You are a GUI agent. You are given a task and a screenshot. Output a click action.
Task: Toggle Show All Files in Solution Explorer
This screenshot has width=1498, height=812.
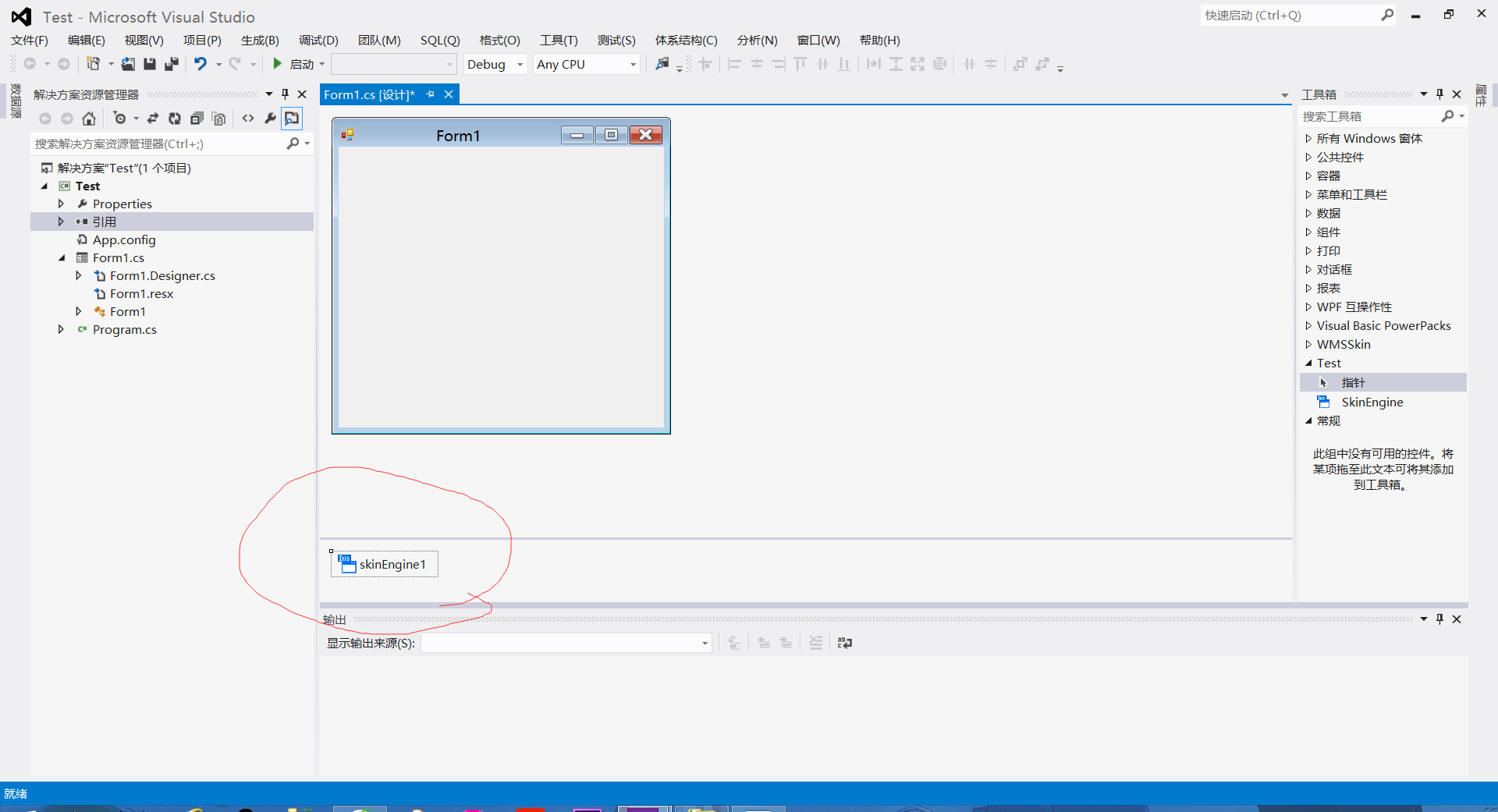tap(219, 119)
